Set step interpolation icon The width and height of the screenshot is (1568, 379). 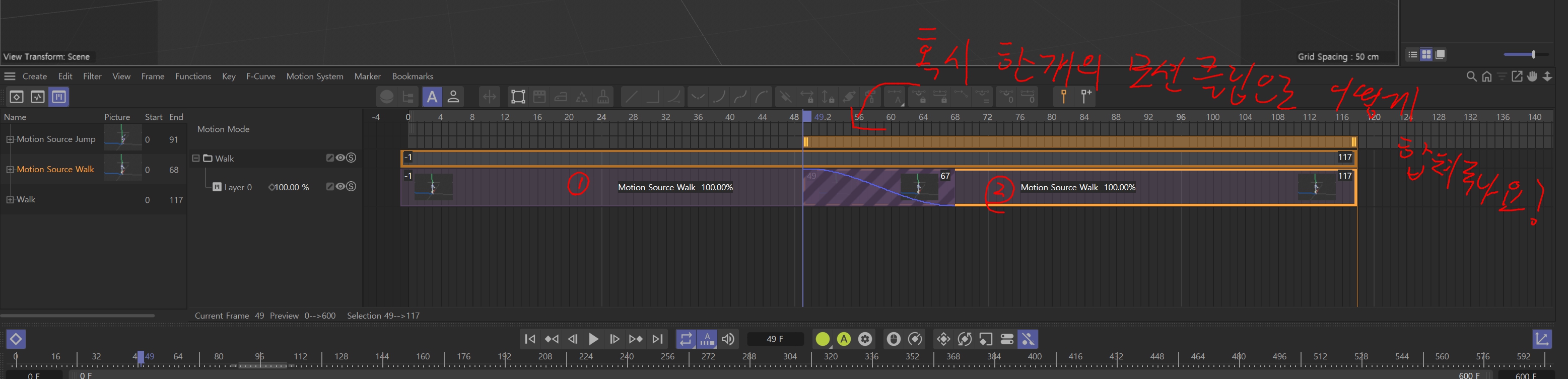[652, 97]
